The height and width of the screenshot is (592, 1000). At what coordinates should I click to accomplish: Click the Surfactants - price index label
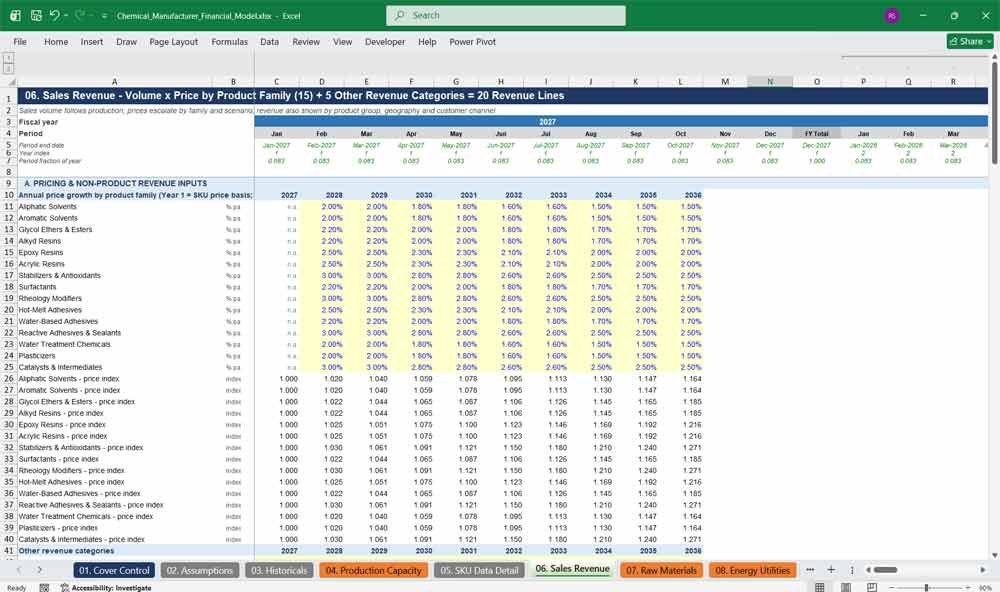tap(59, 459)
